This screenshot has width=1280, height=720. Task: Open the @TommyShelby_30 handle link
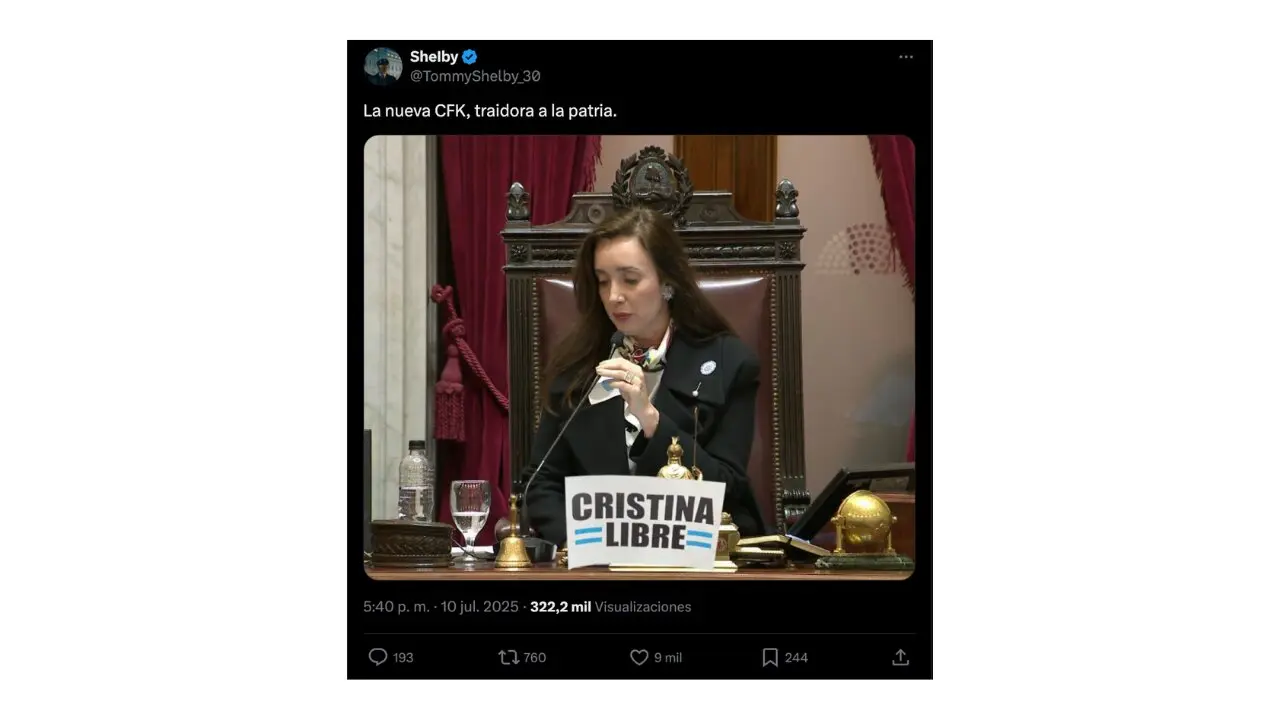click(x=475, y=76)
